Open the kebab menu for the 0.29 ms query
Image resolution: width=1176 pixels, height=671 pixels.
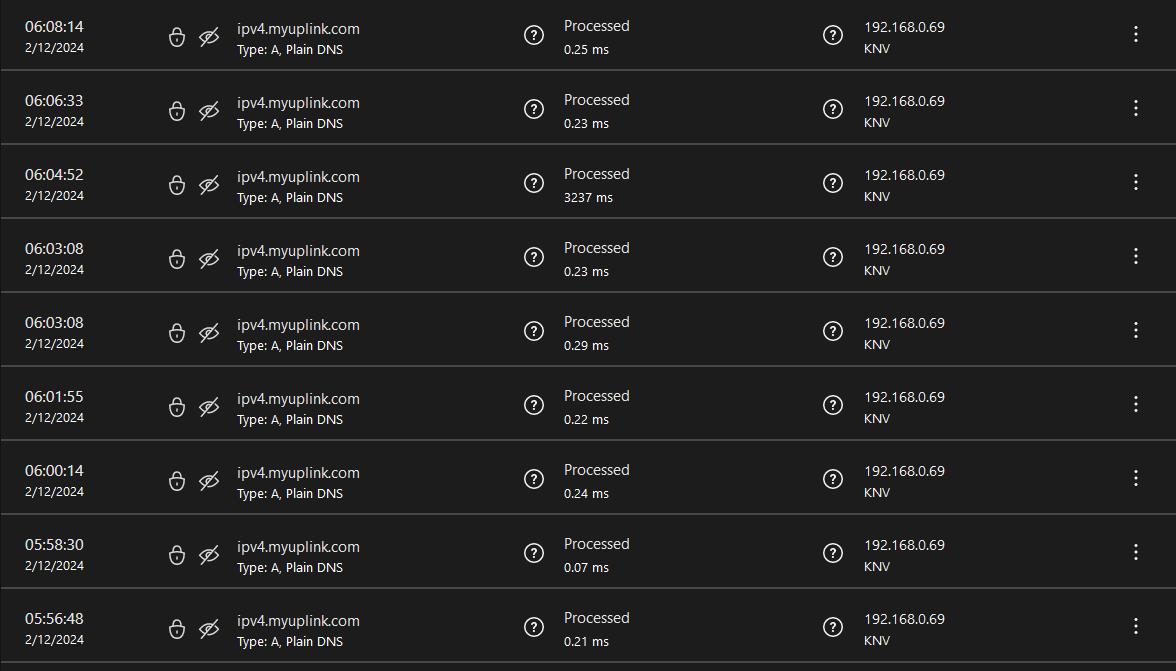[x=1136, y=331]
